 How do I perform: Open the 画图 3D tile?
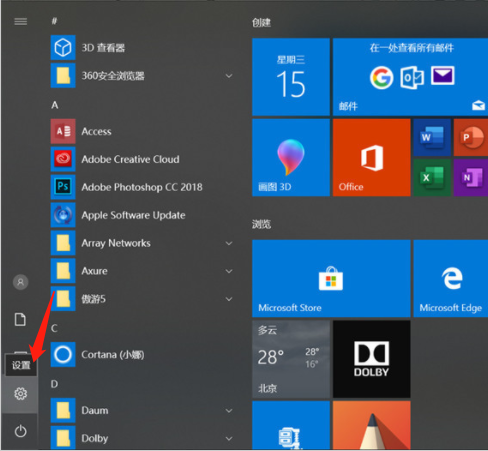pyautogui.click(x=291, y=158)
